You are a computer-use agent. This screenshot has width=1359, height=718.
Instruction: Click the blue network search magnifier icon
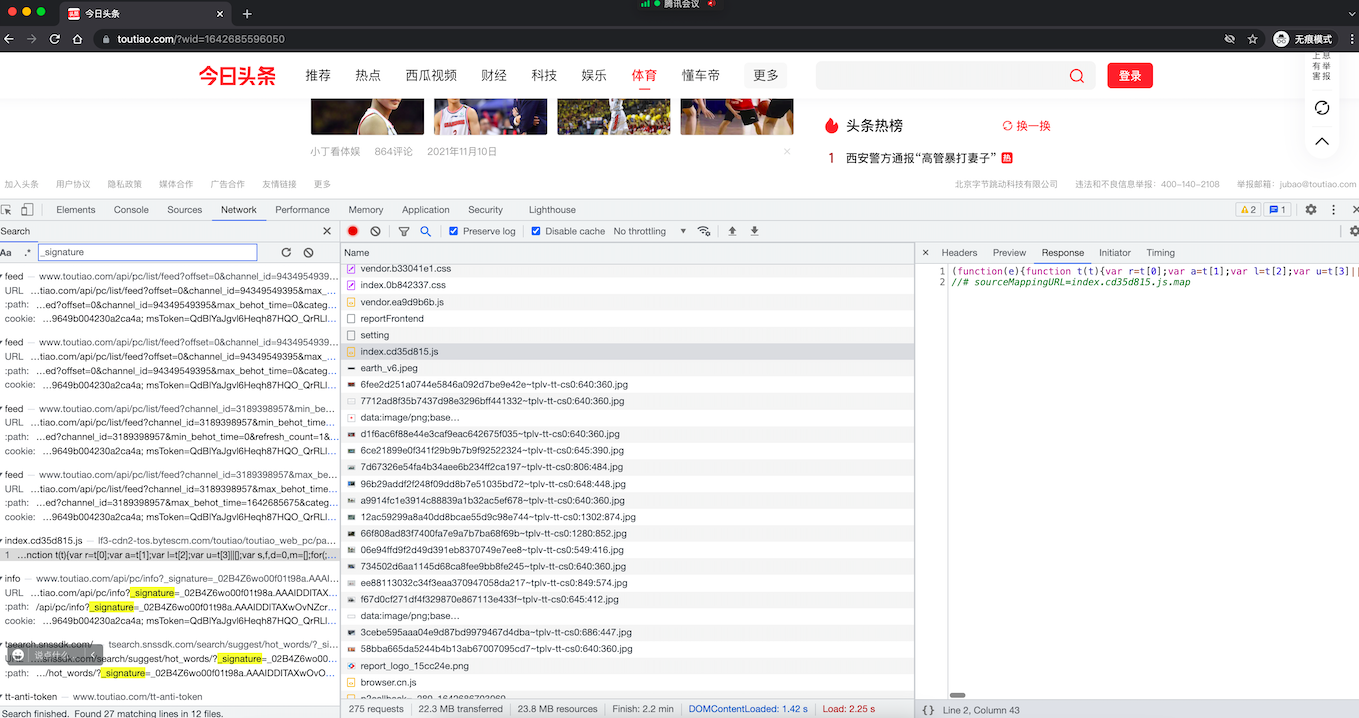click(425, 231)
